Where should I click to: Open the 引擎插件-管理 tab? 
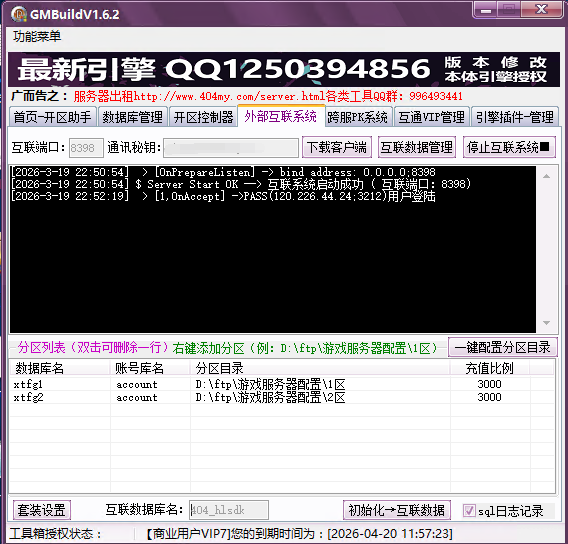click(514, 117)
